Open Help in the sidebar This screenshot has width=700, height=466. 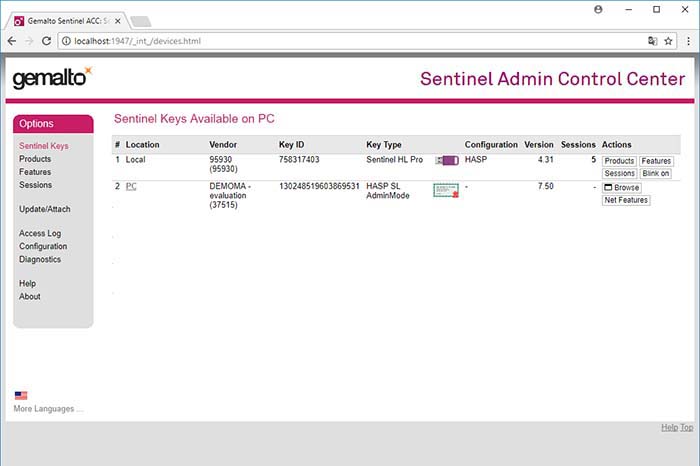tap(27, 283)
